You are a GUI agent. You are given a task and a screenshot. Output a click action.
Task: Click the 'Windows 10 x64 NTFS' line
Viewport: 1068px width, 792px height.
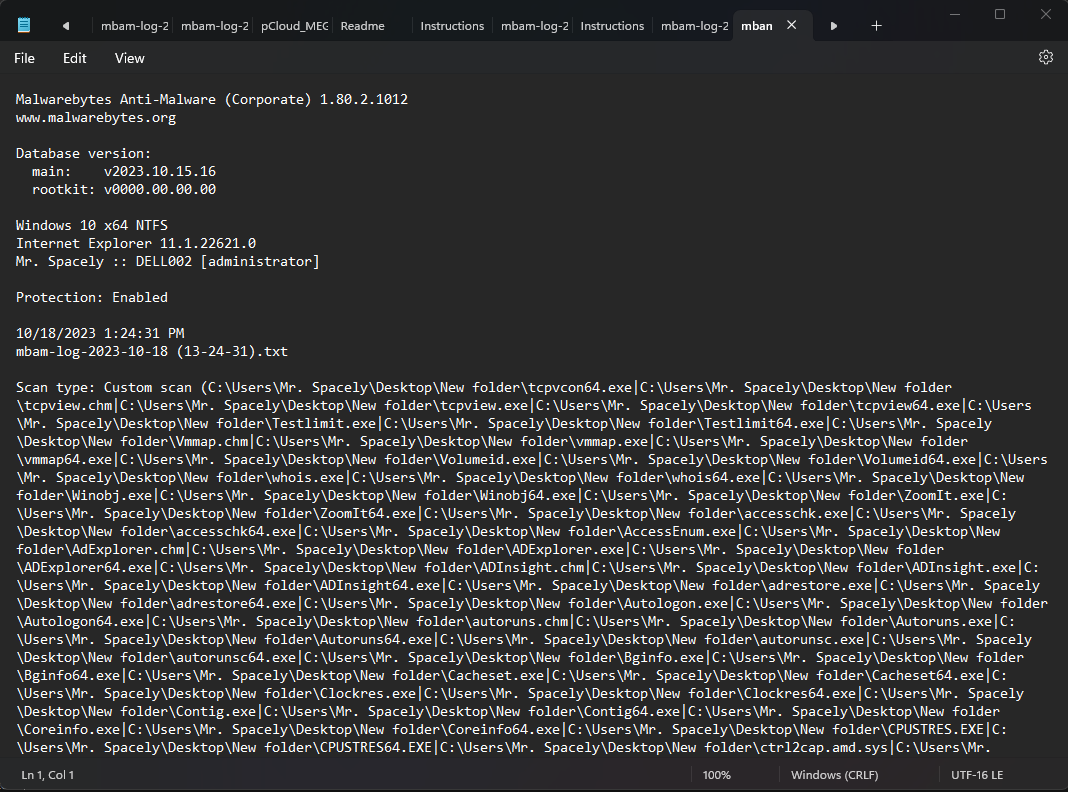pos(92,225)
